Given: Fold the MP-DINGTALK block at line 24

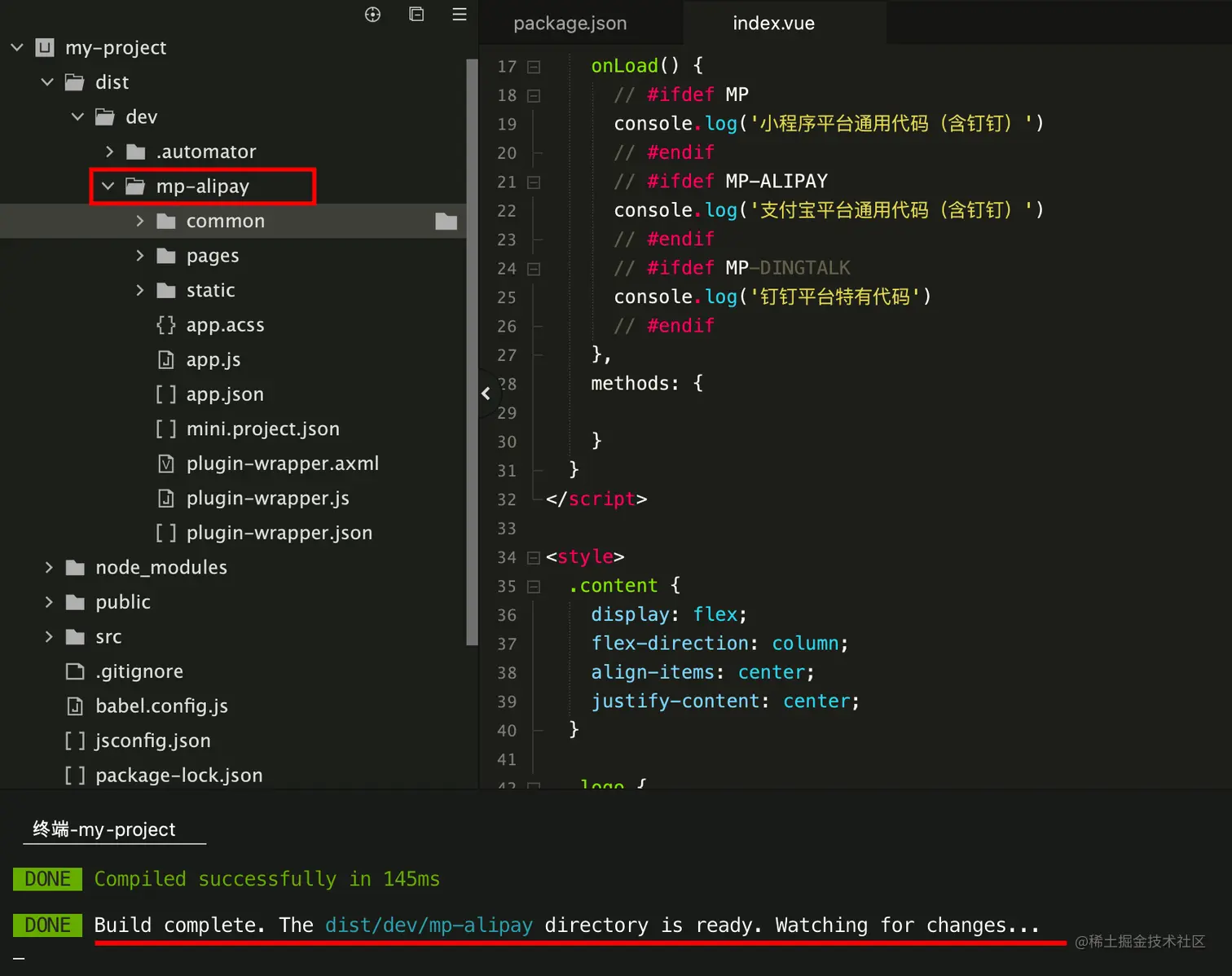Looking at the screenshot, I should pos(534,269).
